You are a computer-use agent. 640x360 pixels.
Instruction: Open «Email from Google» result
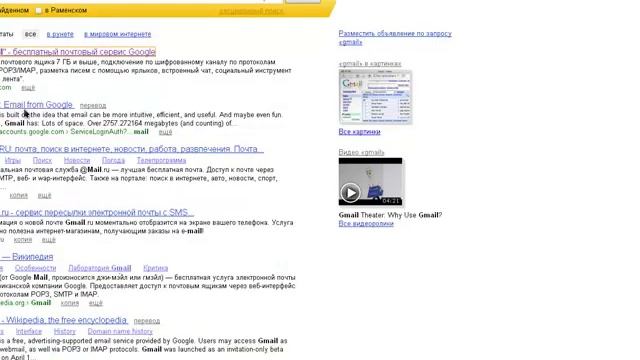(x=37, y=104)
